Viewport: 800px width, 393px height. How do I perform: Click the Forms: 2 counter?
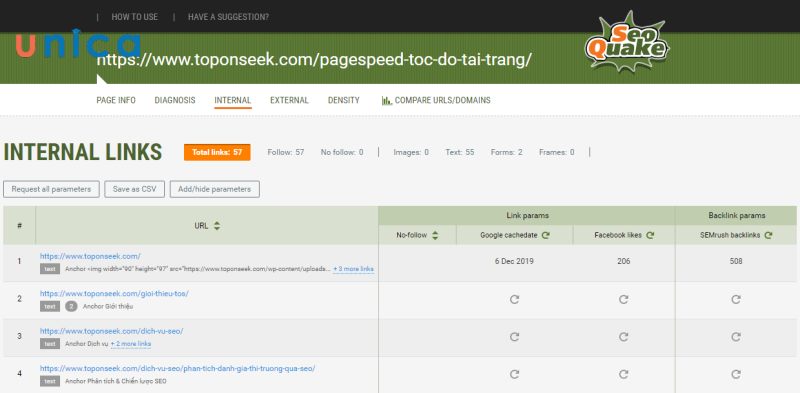point(507,152)
